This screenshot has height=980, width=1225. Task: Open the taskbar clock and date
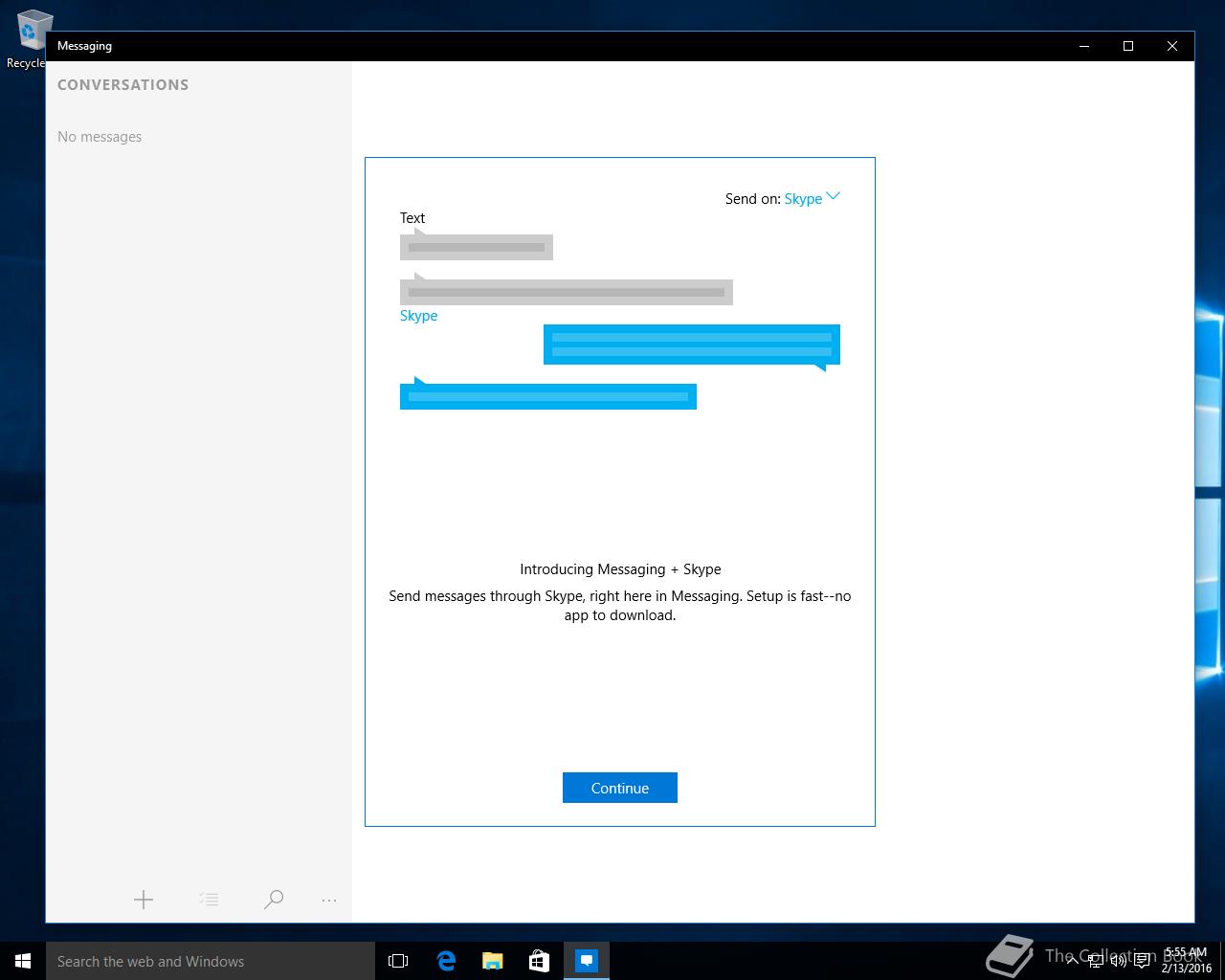coord(1187,960)
